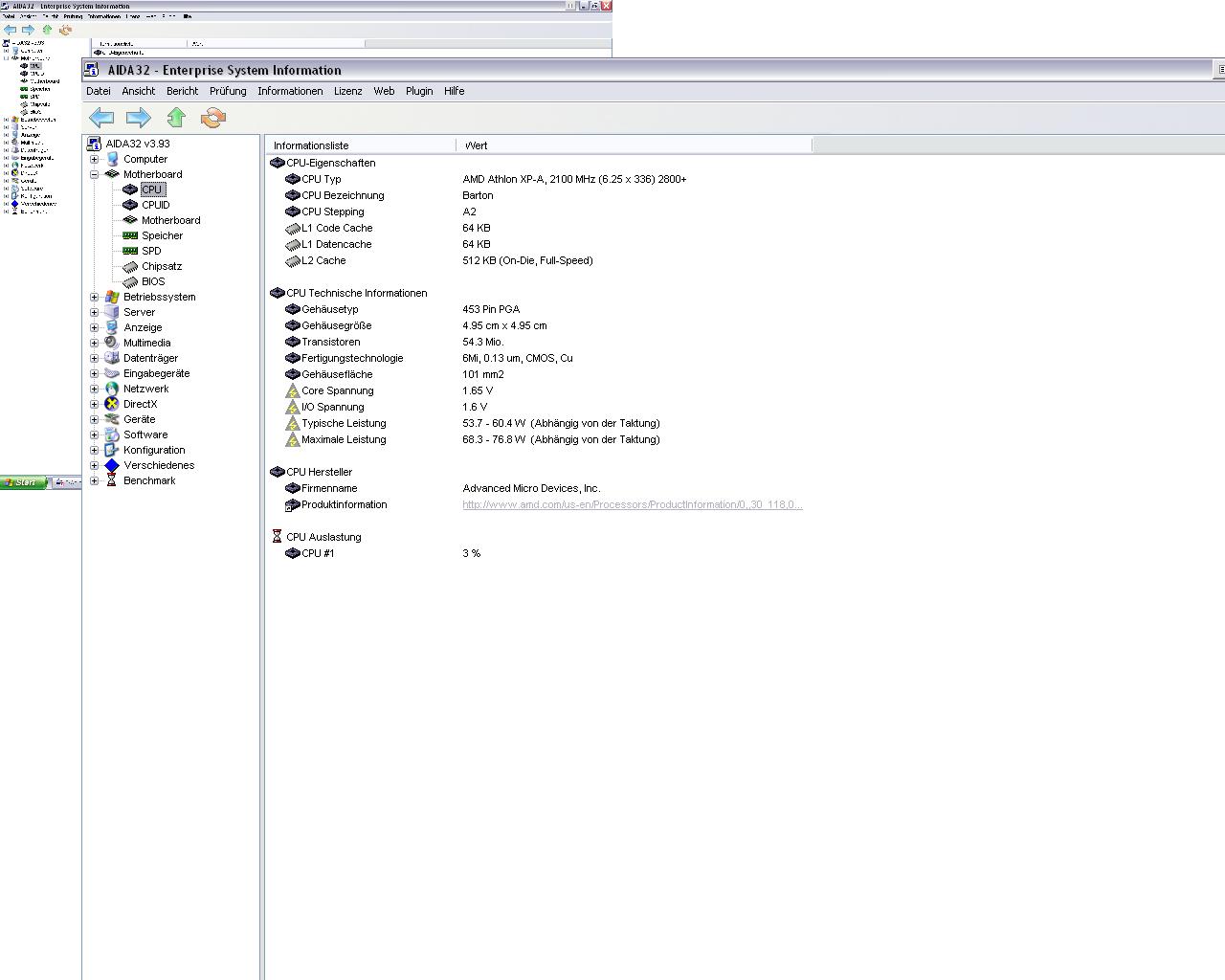Open the Prüfung menu
Screen dimensions: 1225x980
pyautogui.click(x=228, y=91)
